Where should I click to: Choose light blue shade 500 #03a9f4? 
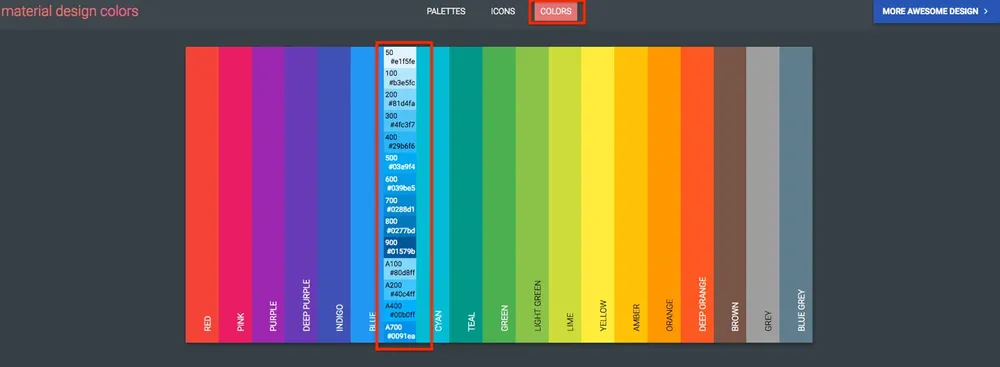pos(401,163)
